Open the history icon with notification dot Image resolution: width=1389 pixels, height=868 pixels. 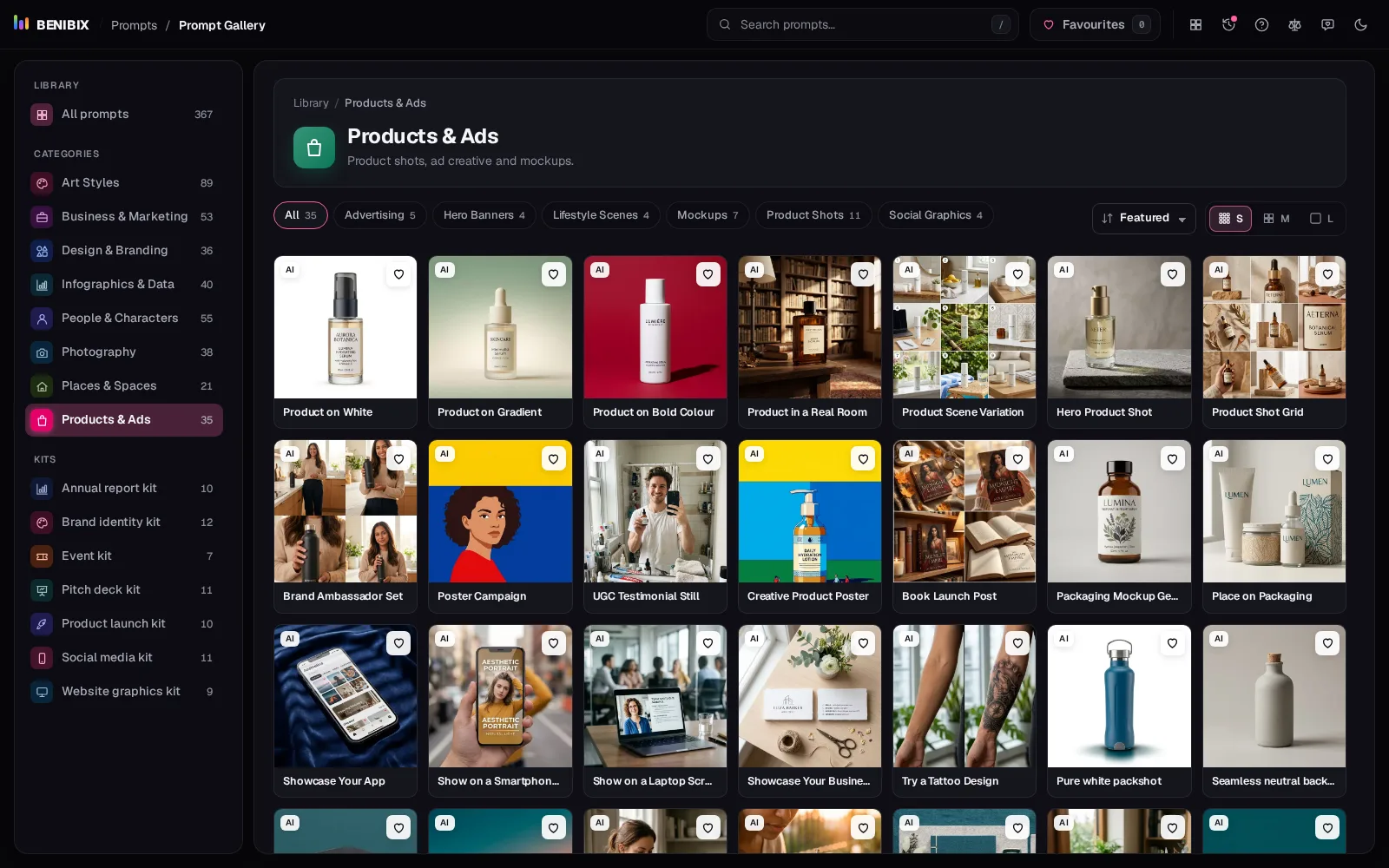(x=1228, y=25)
